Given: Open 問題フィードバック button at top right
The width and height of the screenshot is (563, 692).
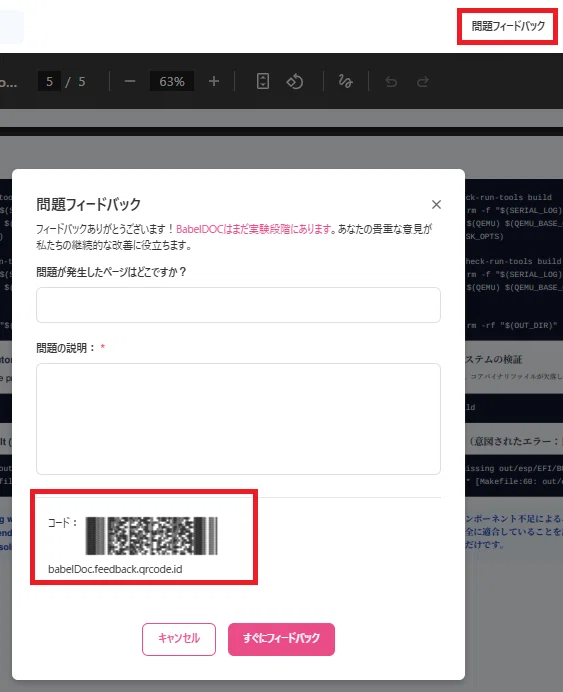Looking at the screenshot, I should tap(508, 26).
